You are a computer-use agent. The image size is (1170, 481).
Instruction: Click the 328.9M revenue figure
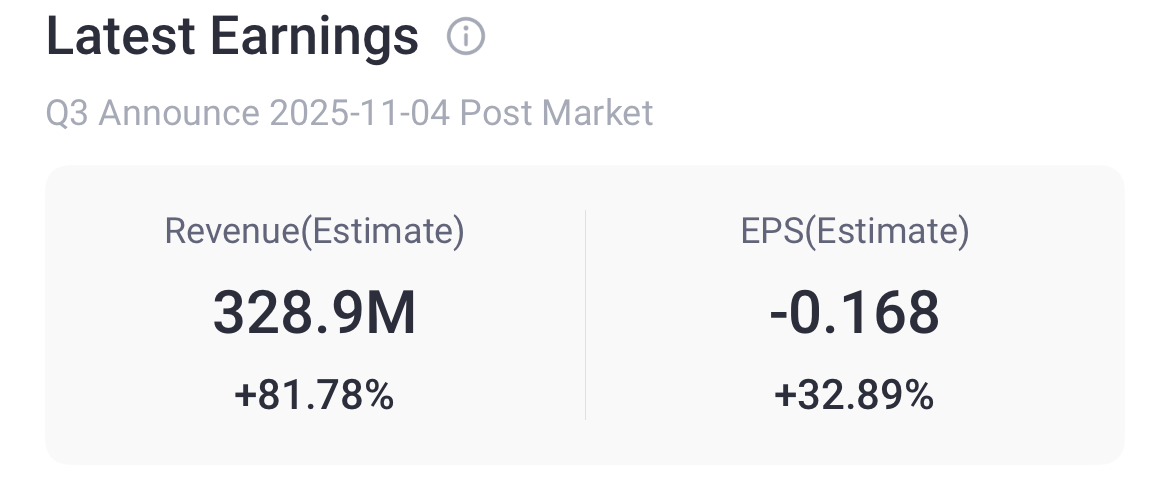coord(314,314)
